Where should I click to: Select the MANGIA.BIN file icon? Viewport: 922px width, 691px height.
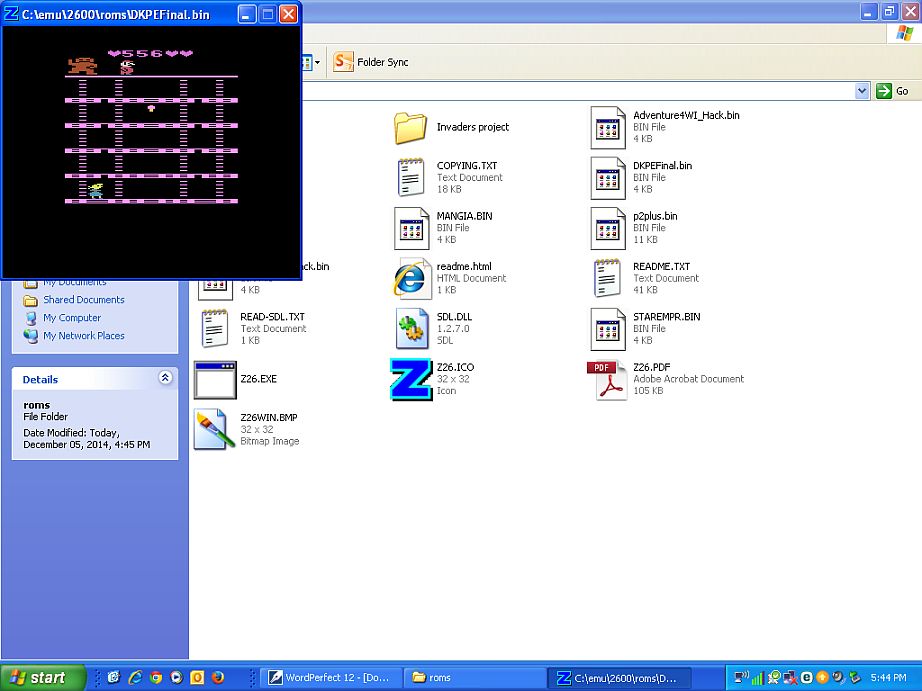411,228
